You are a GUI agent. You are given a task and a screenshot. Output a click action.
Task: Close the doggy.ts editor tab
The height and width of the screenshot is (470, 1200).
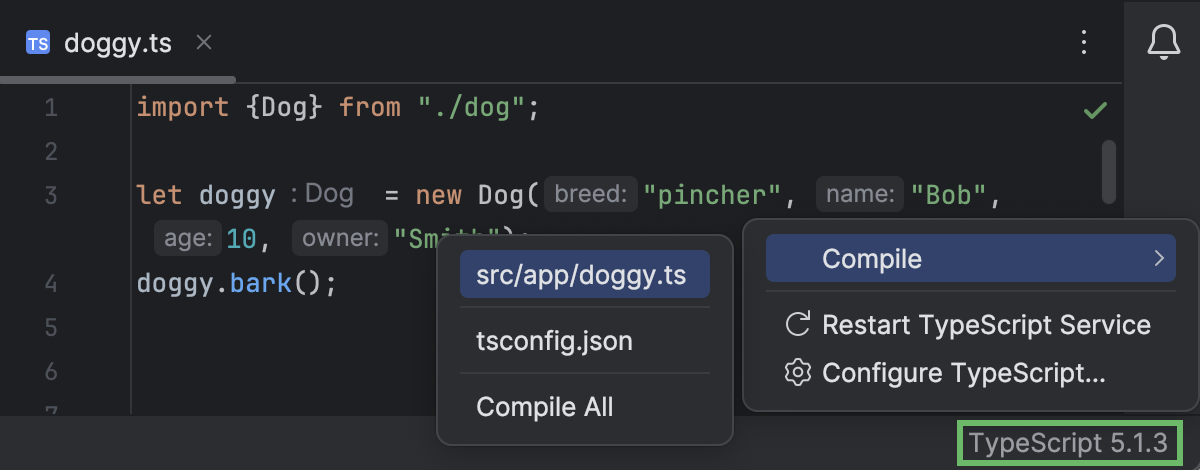(203, 42)
